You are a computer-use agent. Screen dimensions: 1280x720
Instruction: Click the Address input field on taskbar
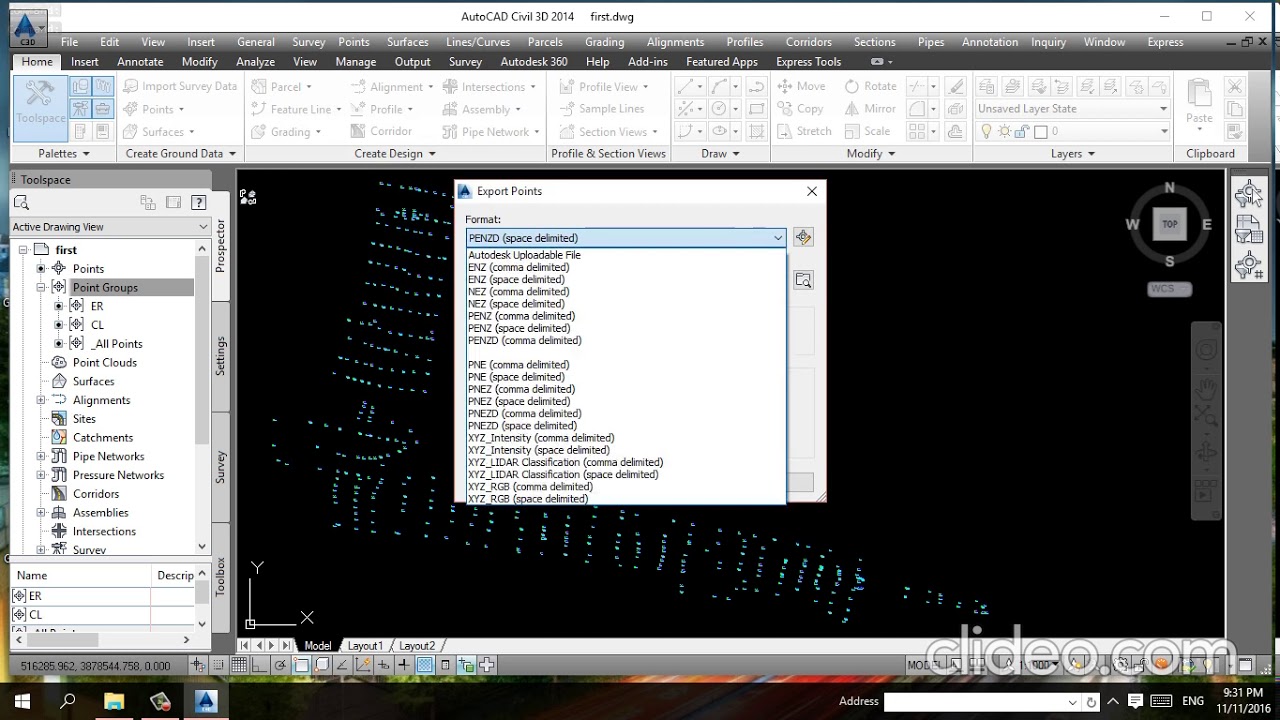pos(976,702)
